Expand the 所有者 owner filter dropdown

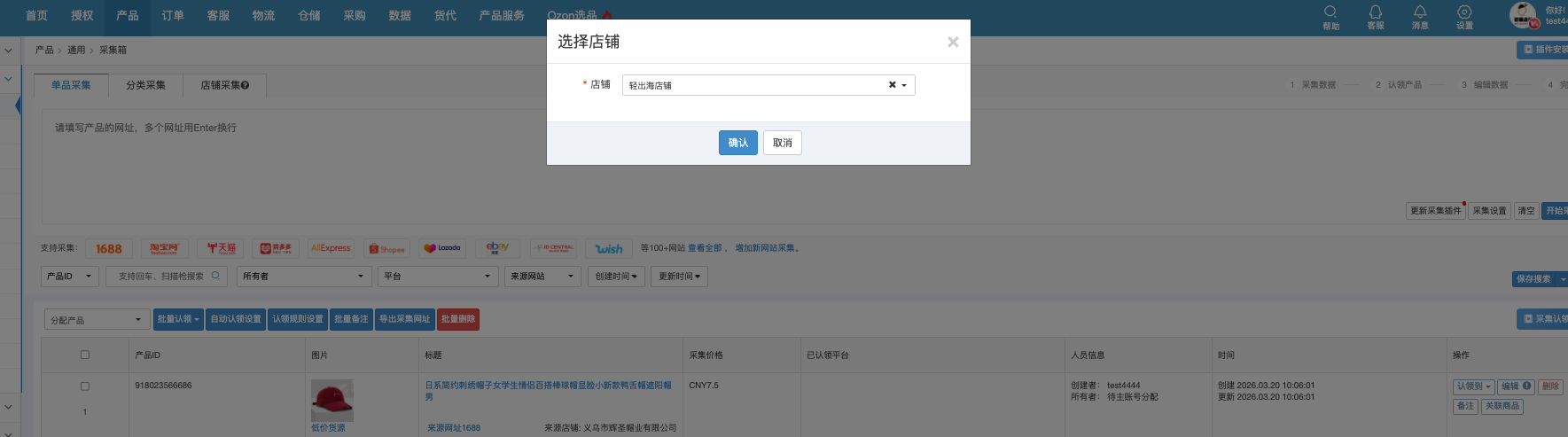click(x=302, y=277)
